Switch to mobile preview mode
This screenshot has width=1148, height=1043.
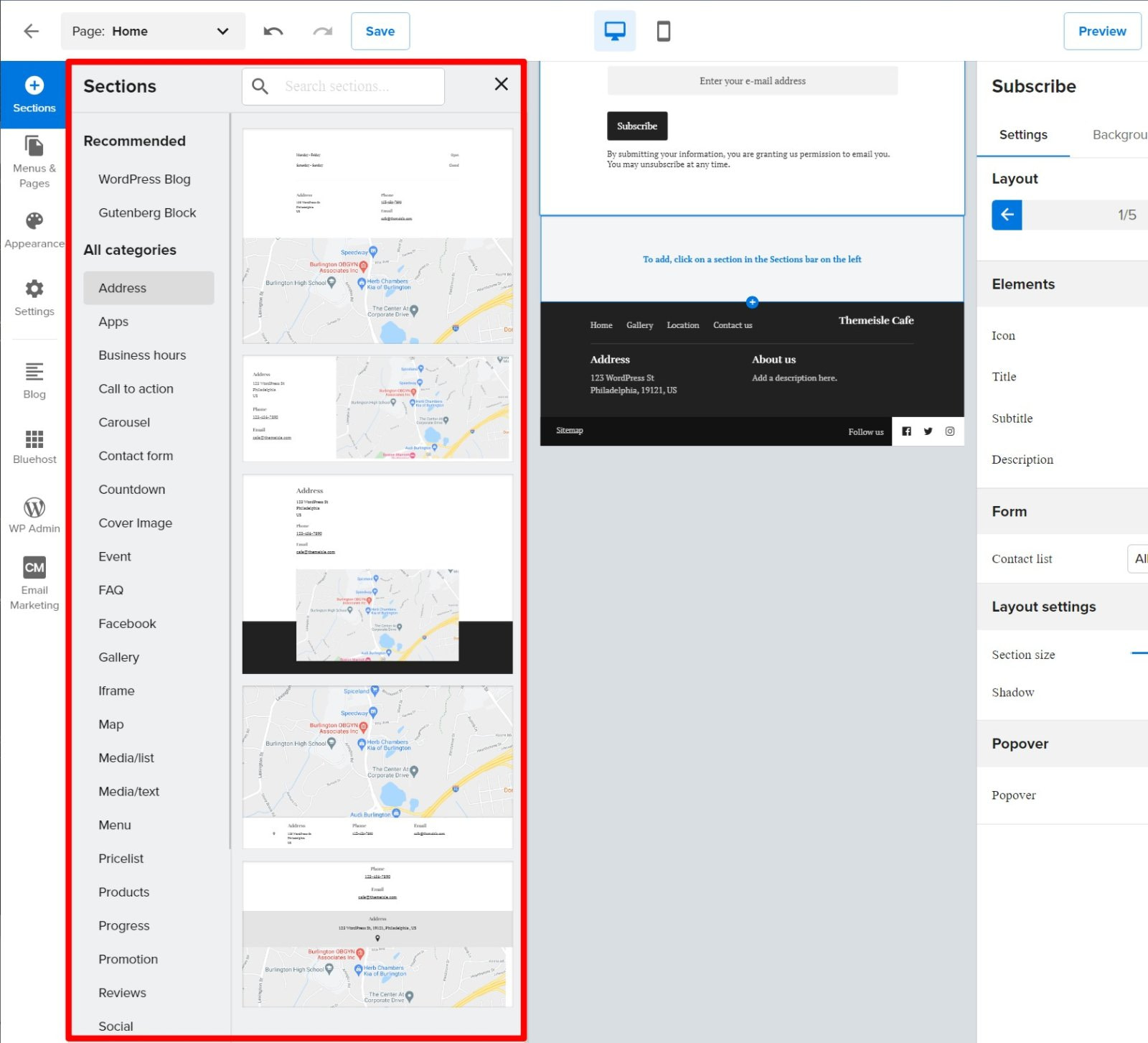[662, 31]
